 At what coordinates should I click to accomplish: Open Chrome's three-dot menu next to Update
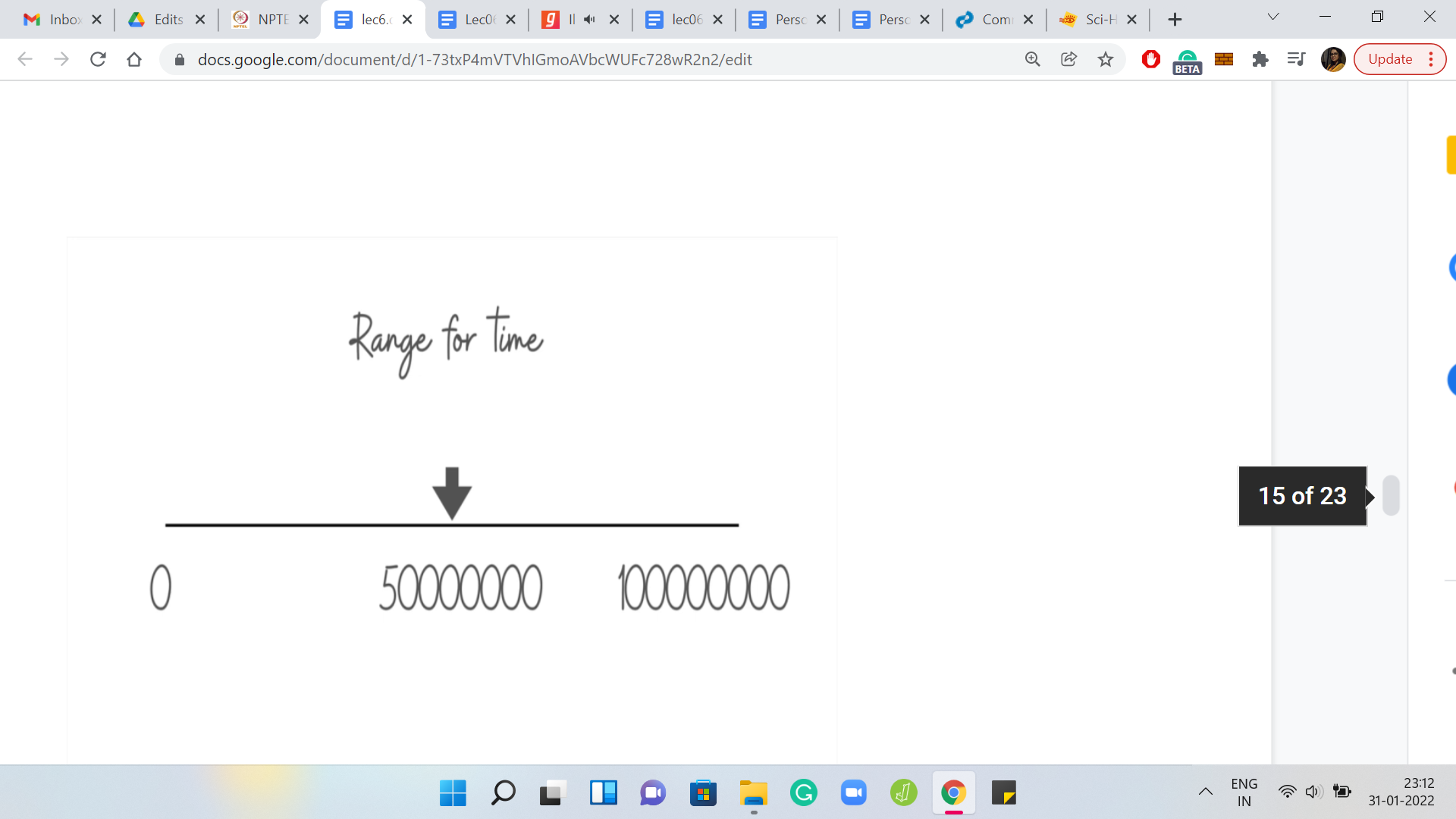(x=1431, y=59)
